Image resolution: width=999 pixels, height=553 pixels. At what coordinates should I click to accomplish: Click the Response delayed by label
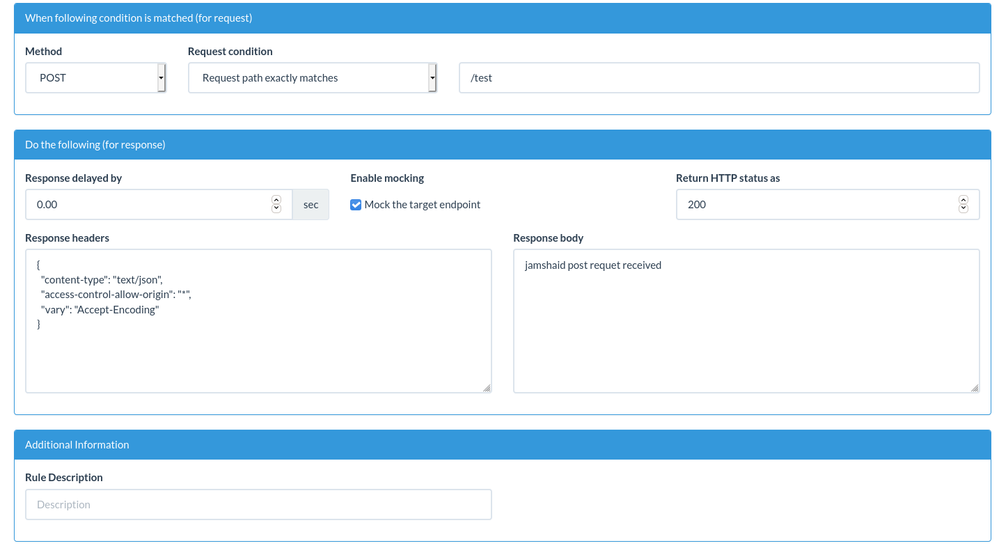73,178
